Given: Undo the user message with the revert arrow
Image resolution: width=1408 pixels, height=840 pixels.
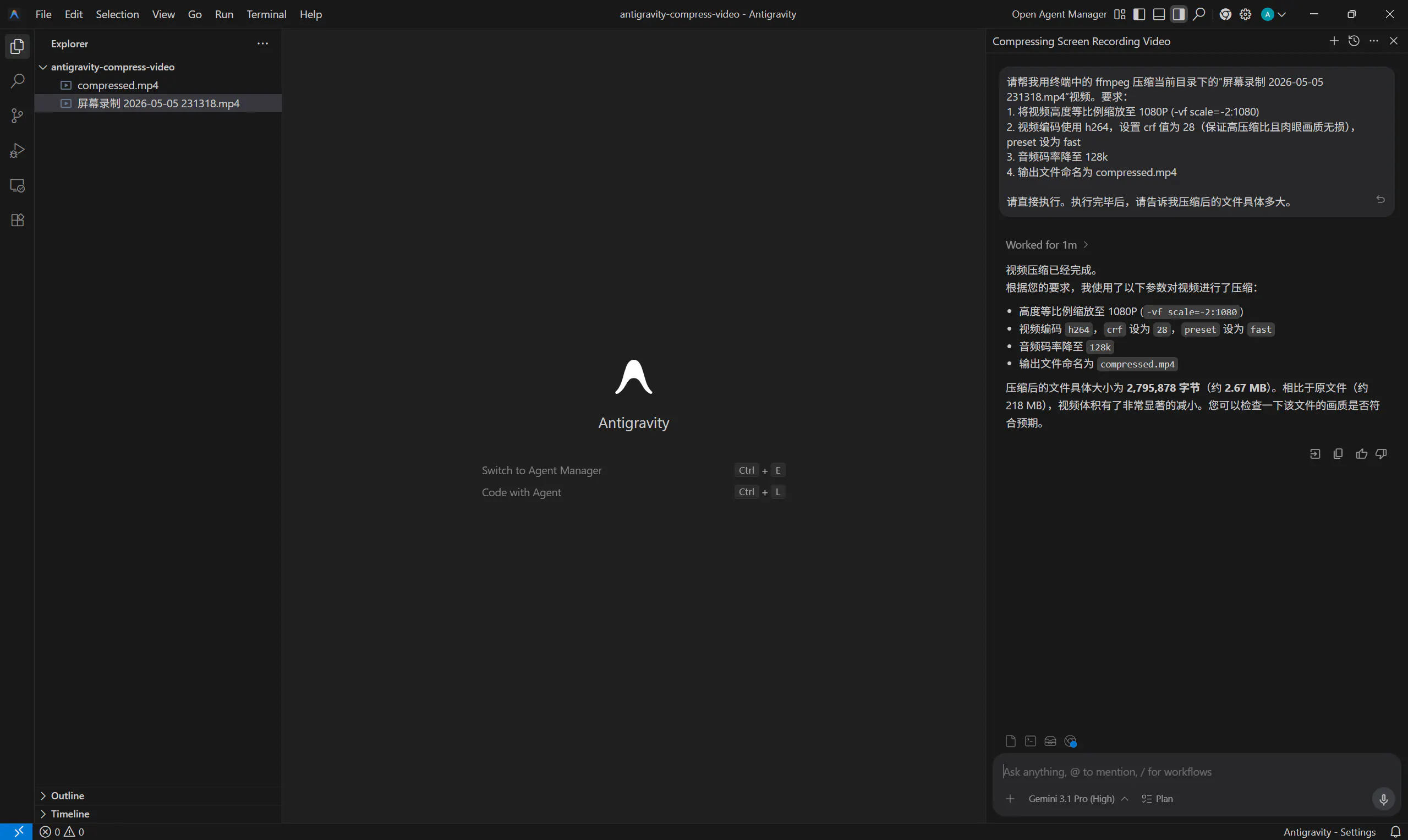Looking at the screenshot, I should coord(1380,199).
